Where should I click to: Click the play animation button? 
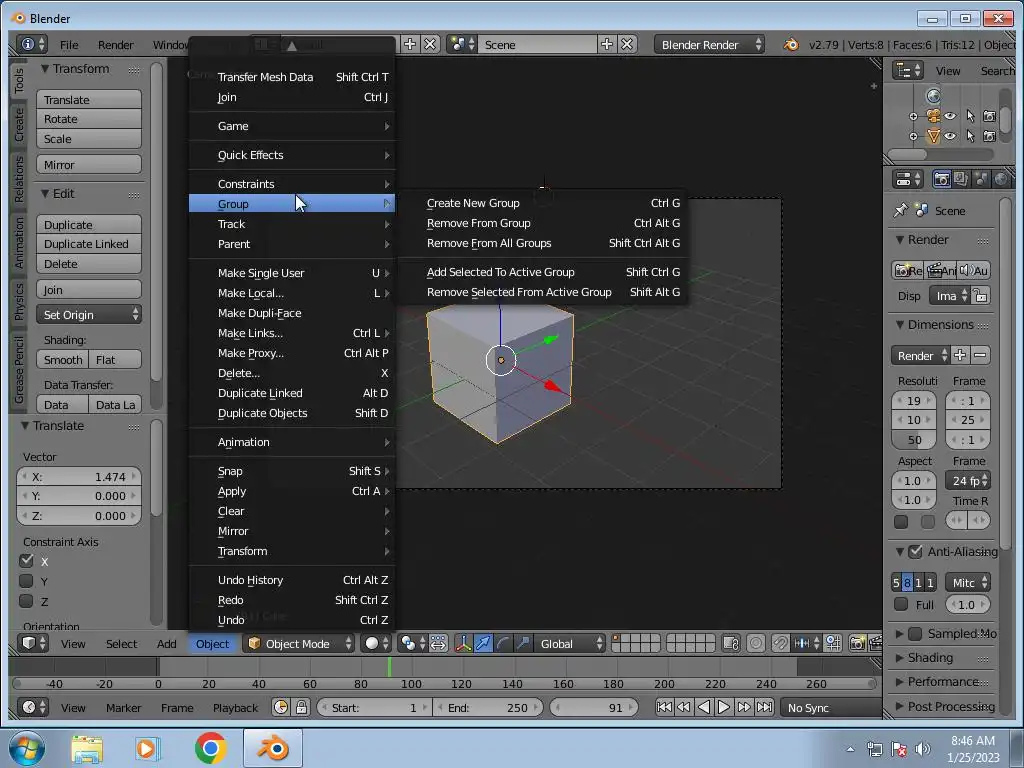(x=724, y=707)
